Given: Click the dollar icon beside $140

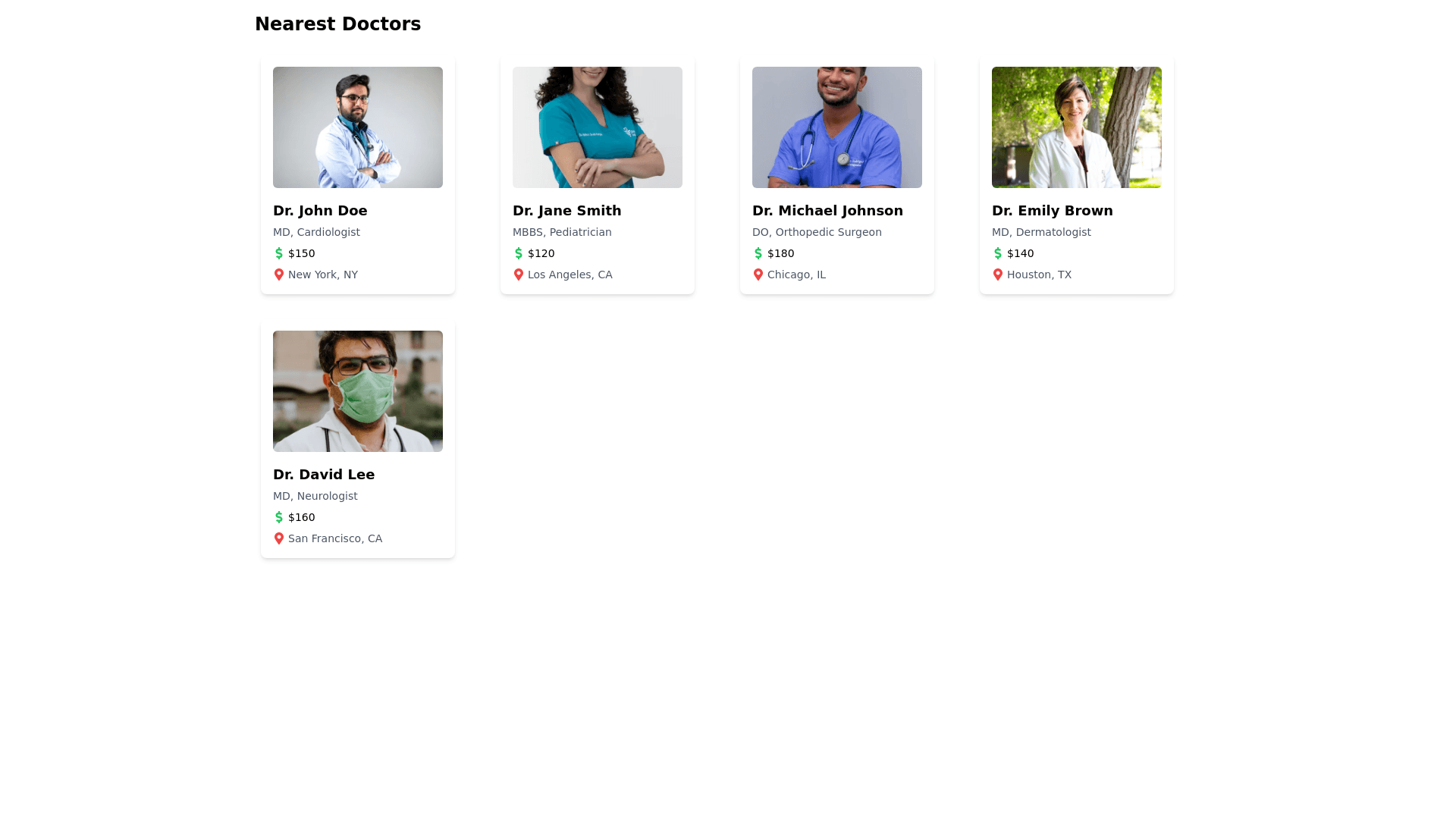Looking at the screenshot, I should pos(998,253).
